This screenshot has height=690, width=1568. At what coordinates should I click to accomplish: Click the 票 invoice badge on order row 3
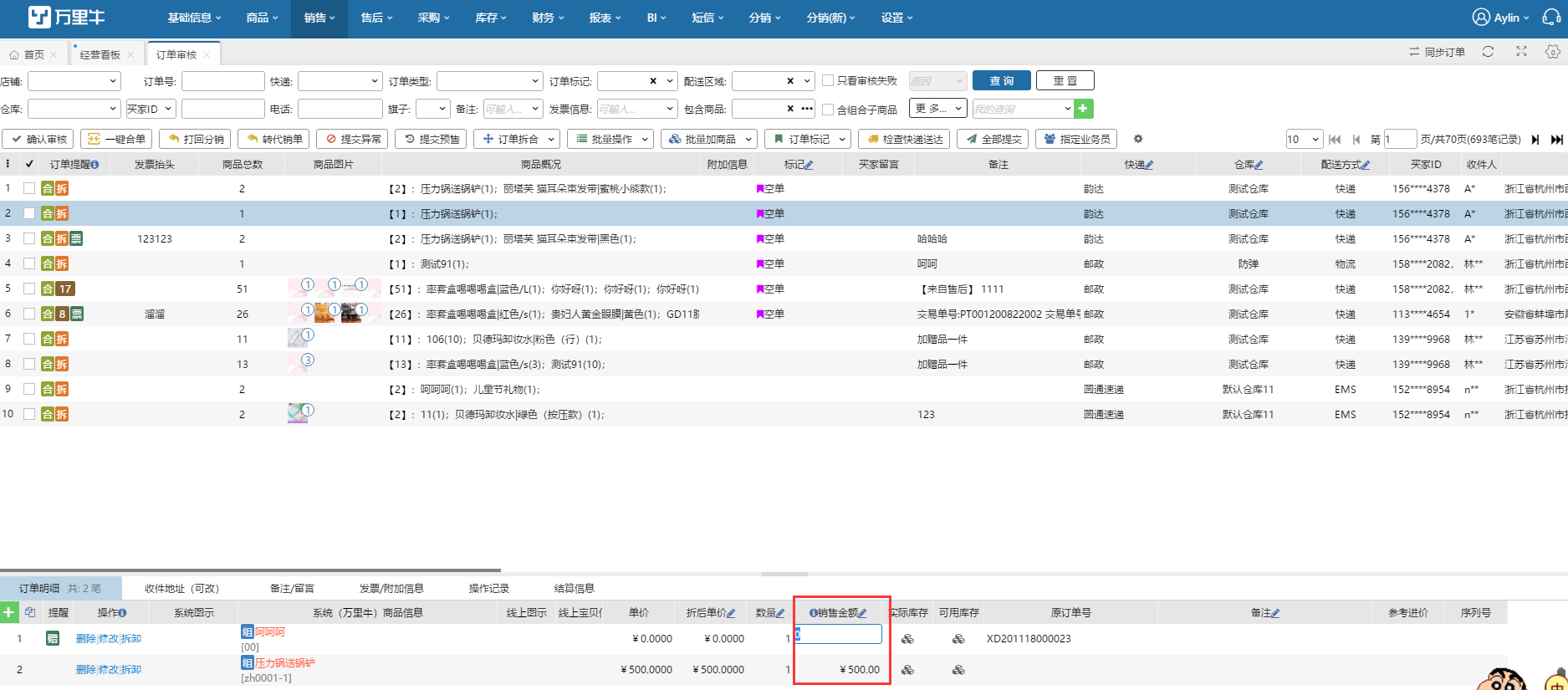tap(76, 238)
